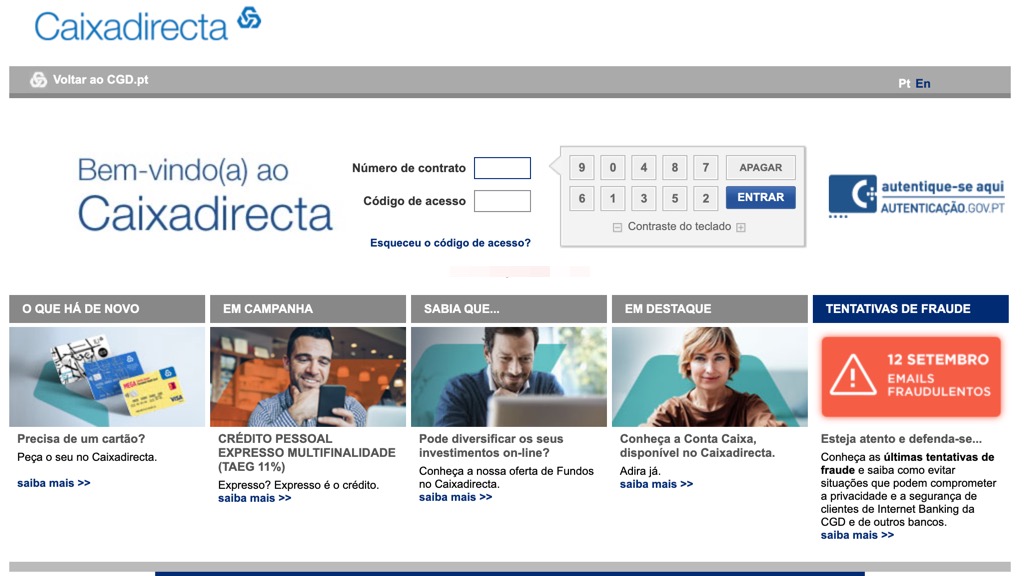Tap keypad digit 1
Viewport: 1024px width, 576px height.
[613, 199]
